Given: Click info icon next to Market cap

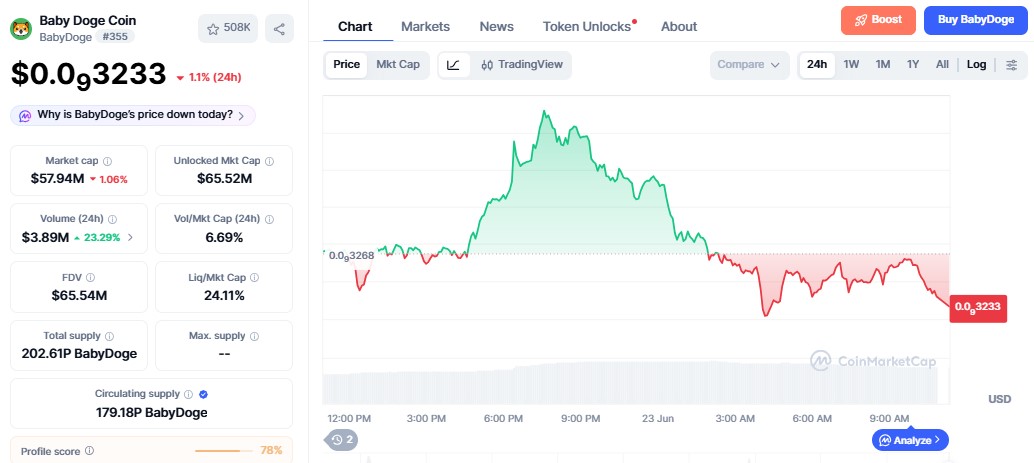Looking at the screenshot, I should [x=107, y=161].
